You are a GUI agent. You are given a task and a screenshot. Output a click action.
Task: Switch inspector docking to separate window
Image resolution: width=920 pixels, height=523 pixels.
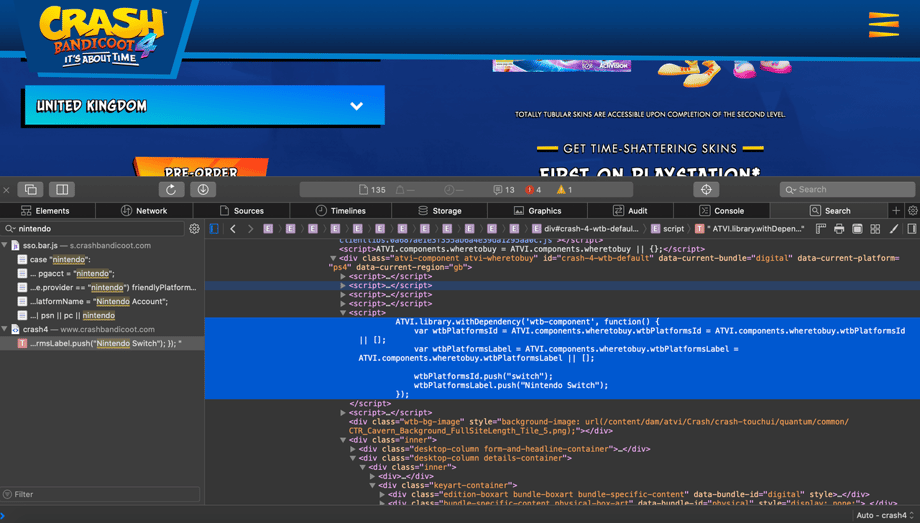tap(31, 190)
